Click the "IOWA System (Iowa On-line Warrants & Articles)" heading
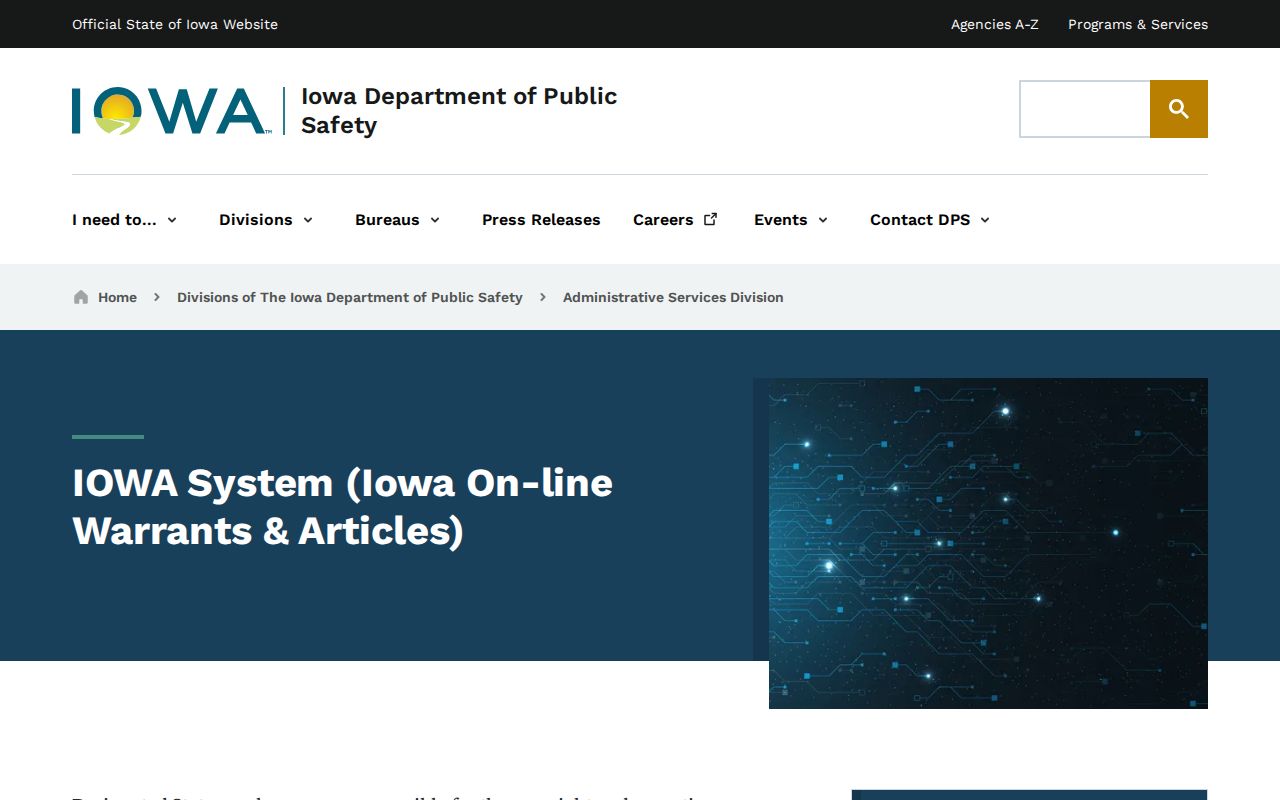 pos(342,507)
